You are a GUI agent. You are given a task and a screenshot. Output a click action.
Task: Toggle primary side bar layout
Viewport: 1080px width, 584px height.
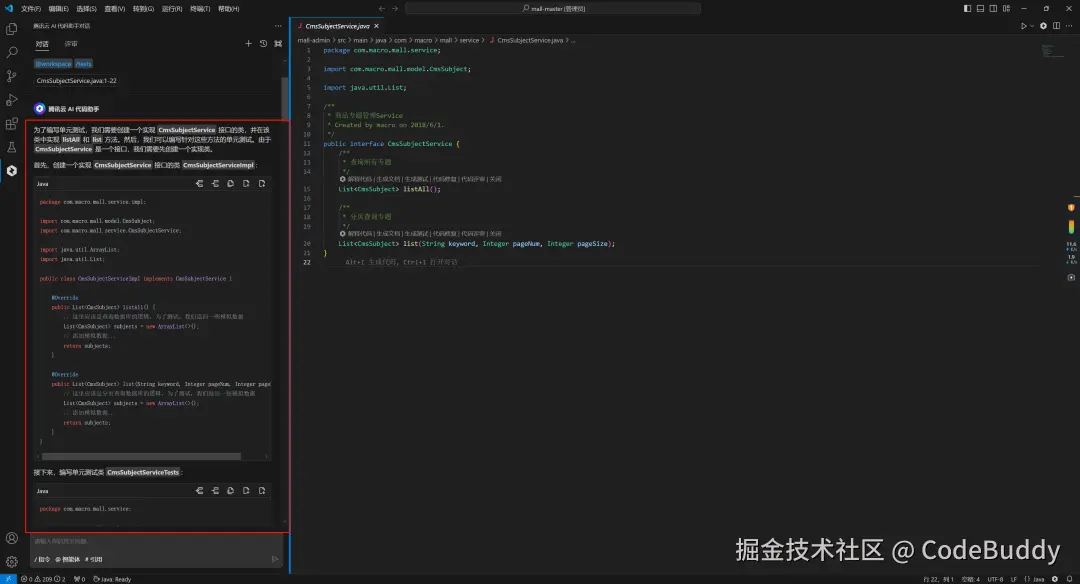pos(967,8)
